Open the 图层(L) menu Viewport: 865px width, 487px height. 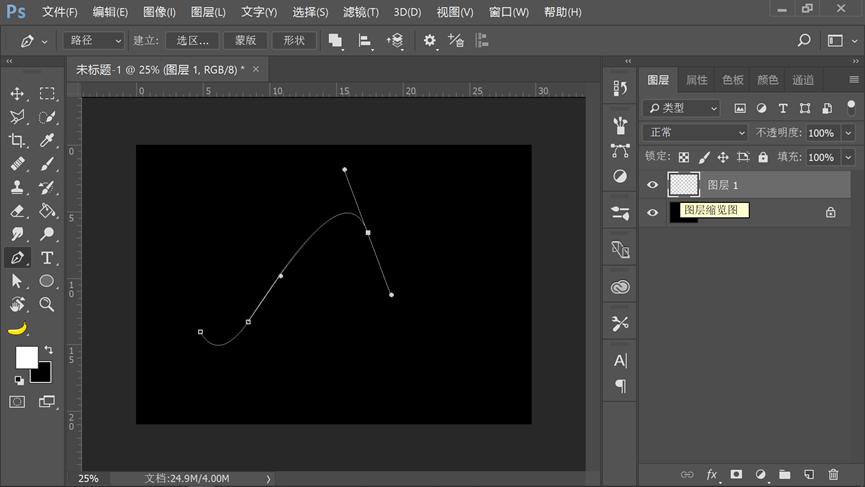point(208,12)
